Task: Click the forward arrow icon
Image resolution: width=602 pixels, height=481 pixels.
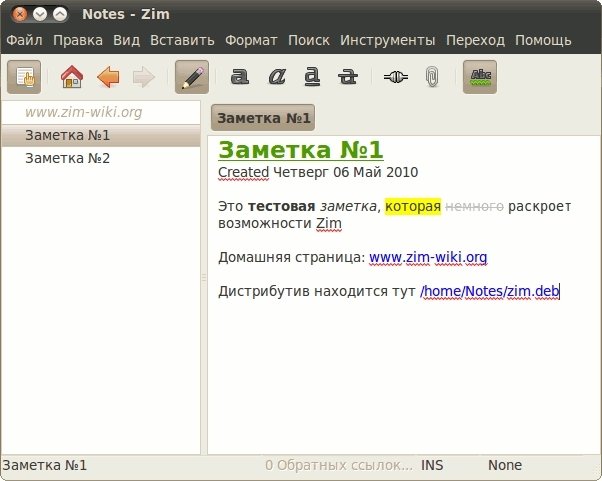Action: coord(143,76)
